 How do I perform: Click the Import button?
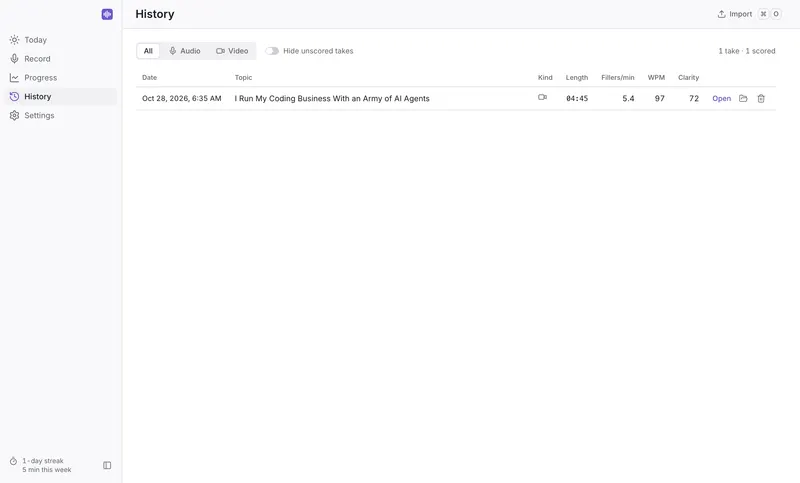735,14
